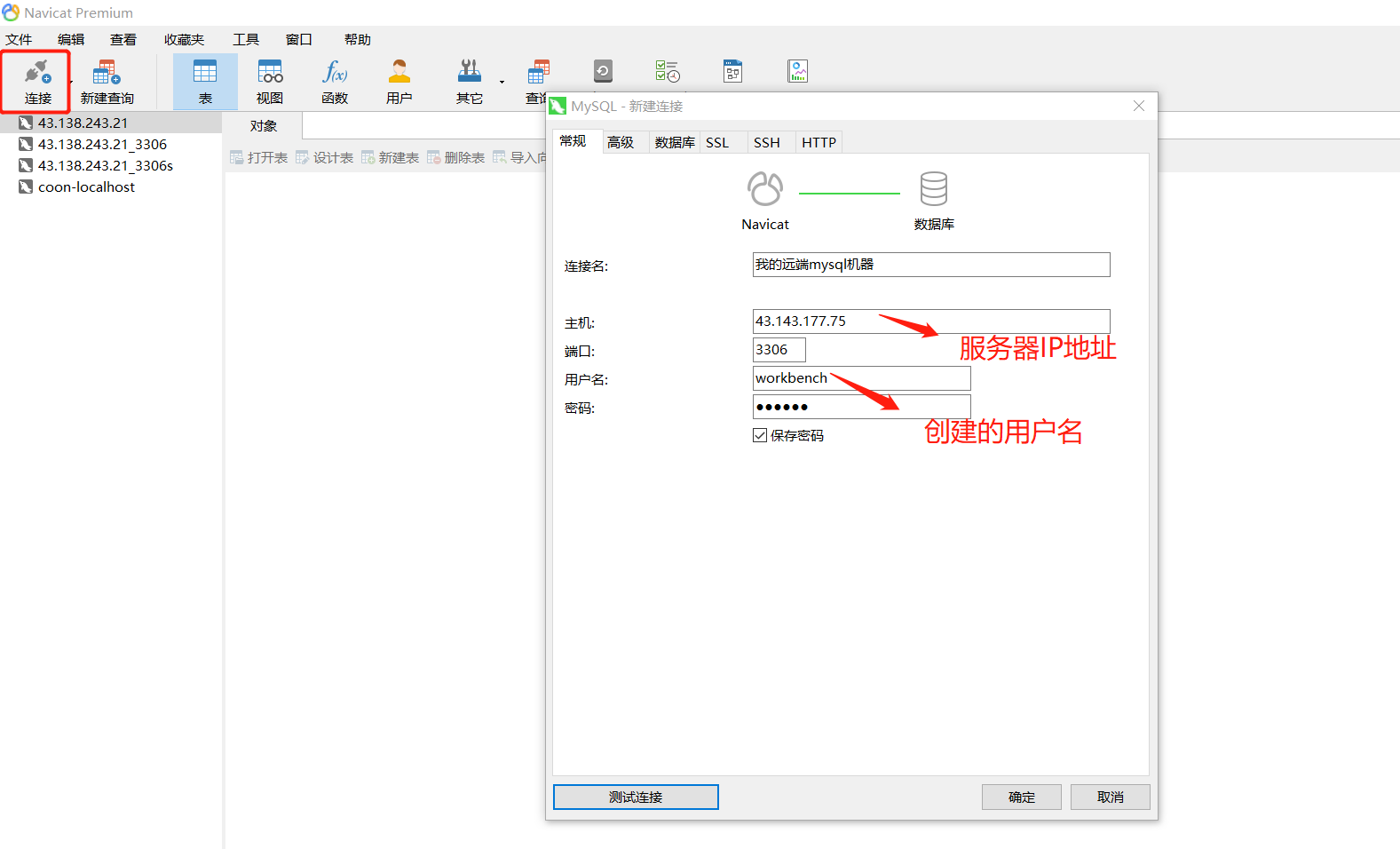Select connection 43.138.243.21 in the tree
This screenshot has height=849, width=1400.
pyautogui.click(x=111, y=123)
